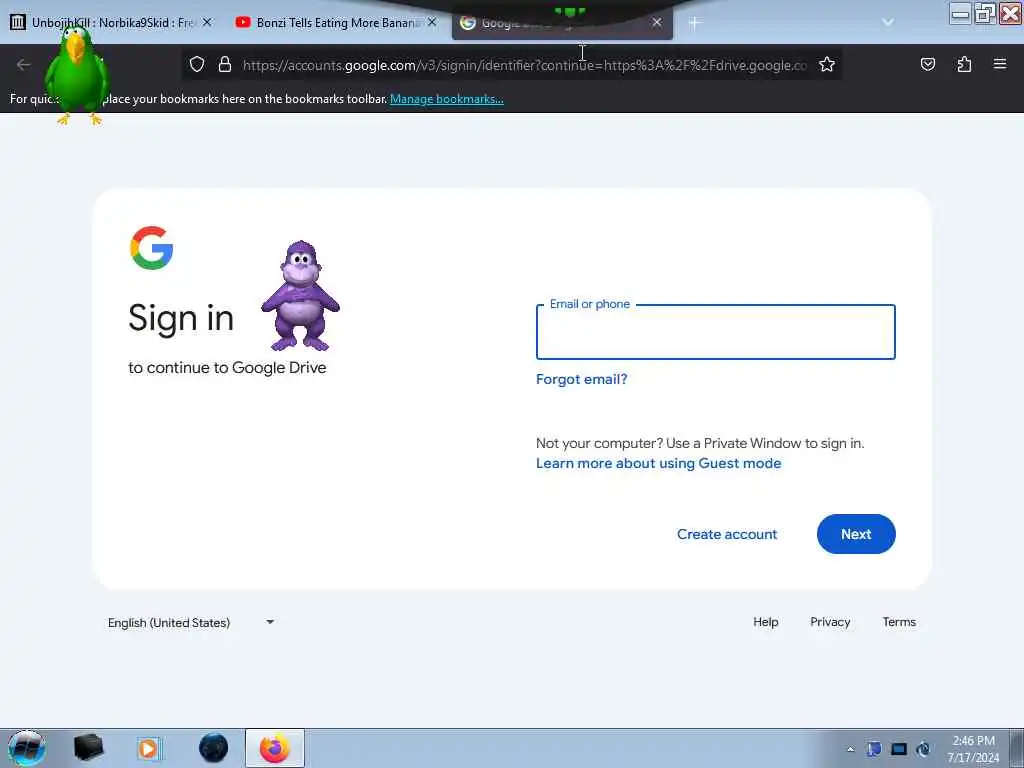
Task: Open the Extensions puzzle icon
Action: point(964,65)
